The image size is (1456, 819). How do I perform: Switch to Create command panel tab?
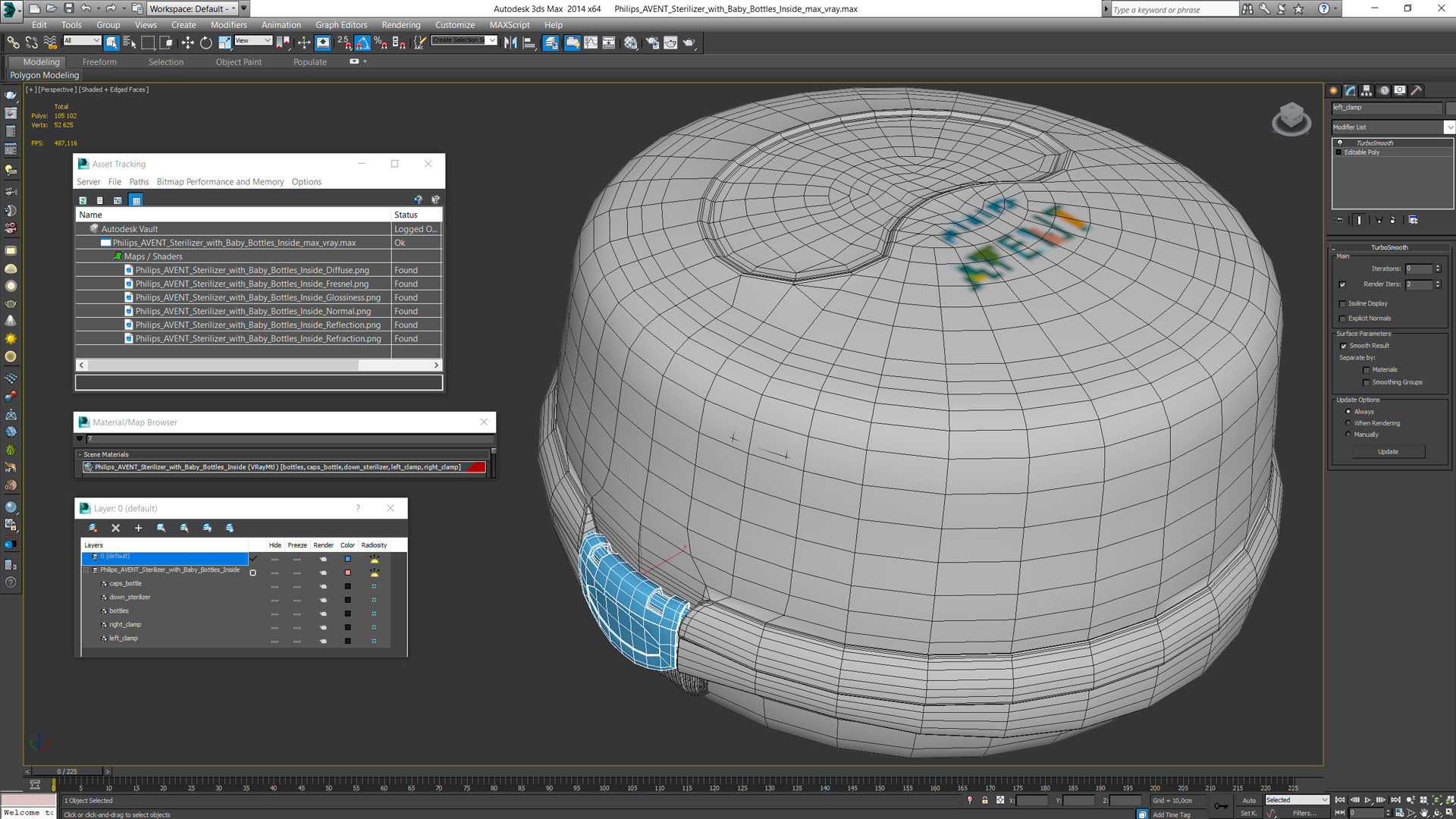(1334, 90)
